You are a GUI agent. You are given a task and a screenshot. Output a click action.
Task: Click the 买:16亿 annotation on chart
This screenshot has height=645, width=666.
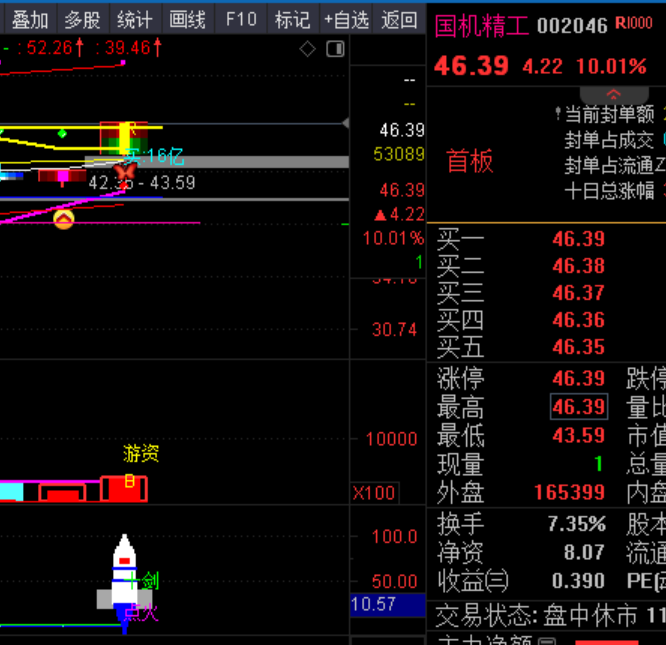tap(154, 157)
